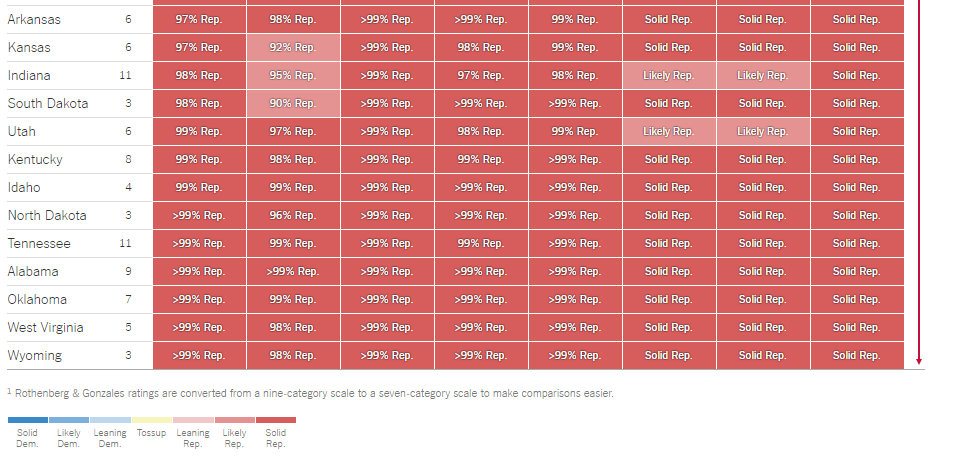Select Utah's 97% Rep. cell
This screenshot has height=459, width=957.
pos(293,132)
